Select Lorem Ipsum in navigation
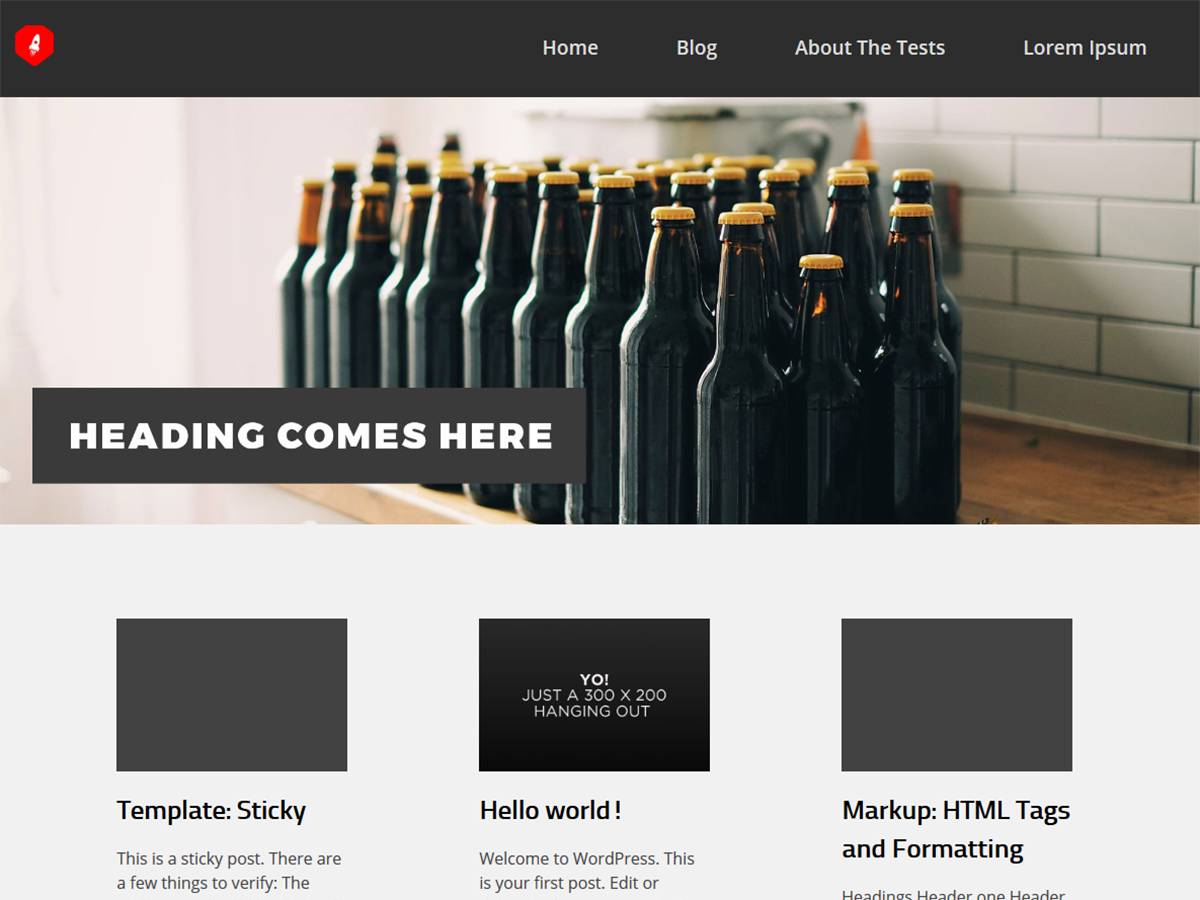The width and height of the screenshot is (1200, 900). click(x=1084, y=48)
